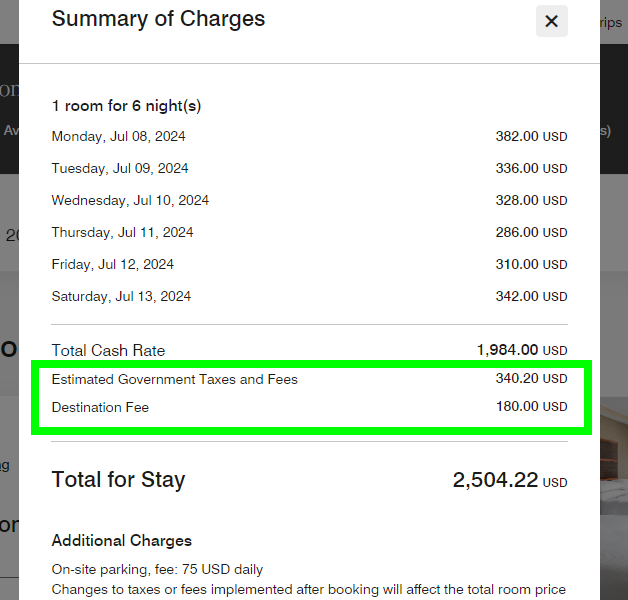Screen dimensions: 628x600
Task: Click the Destination Fee label
Action: 100,407
